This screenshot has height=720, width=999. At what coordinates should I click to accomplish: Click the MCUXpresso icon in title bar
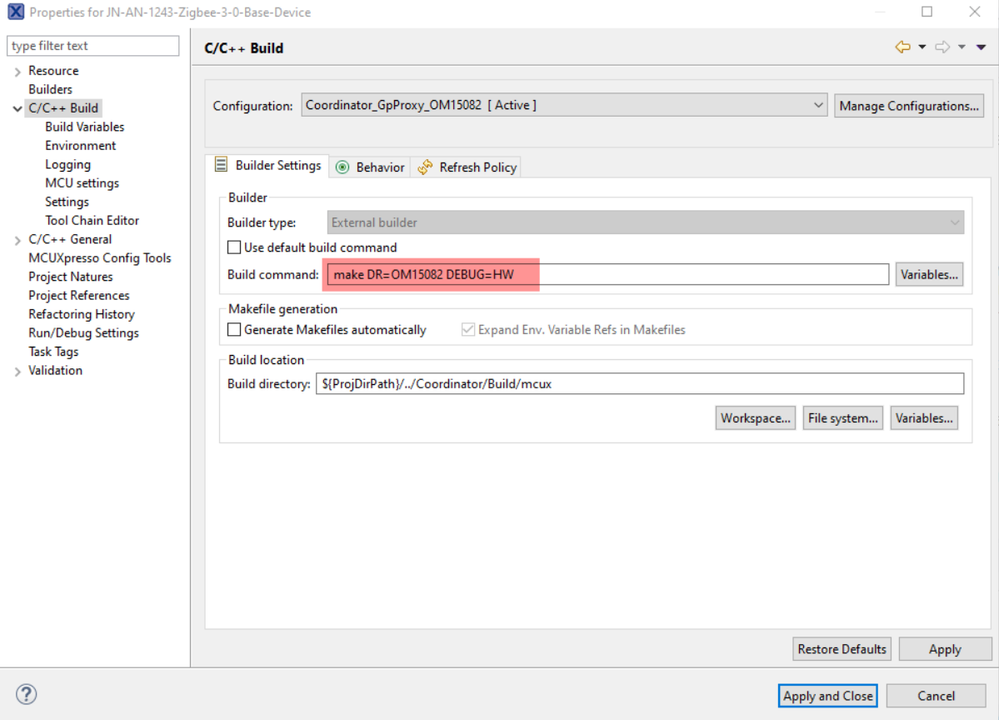[15, 12]
